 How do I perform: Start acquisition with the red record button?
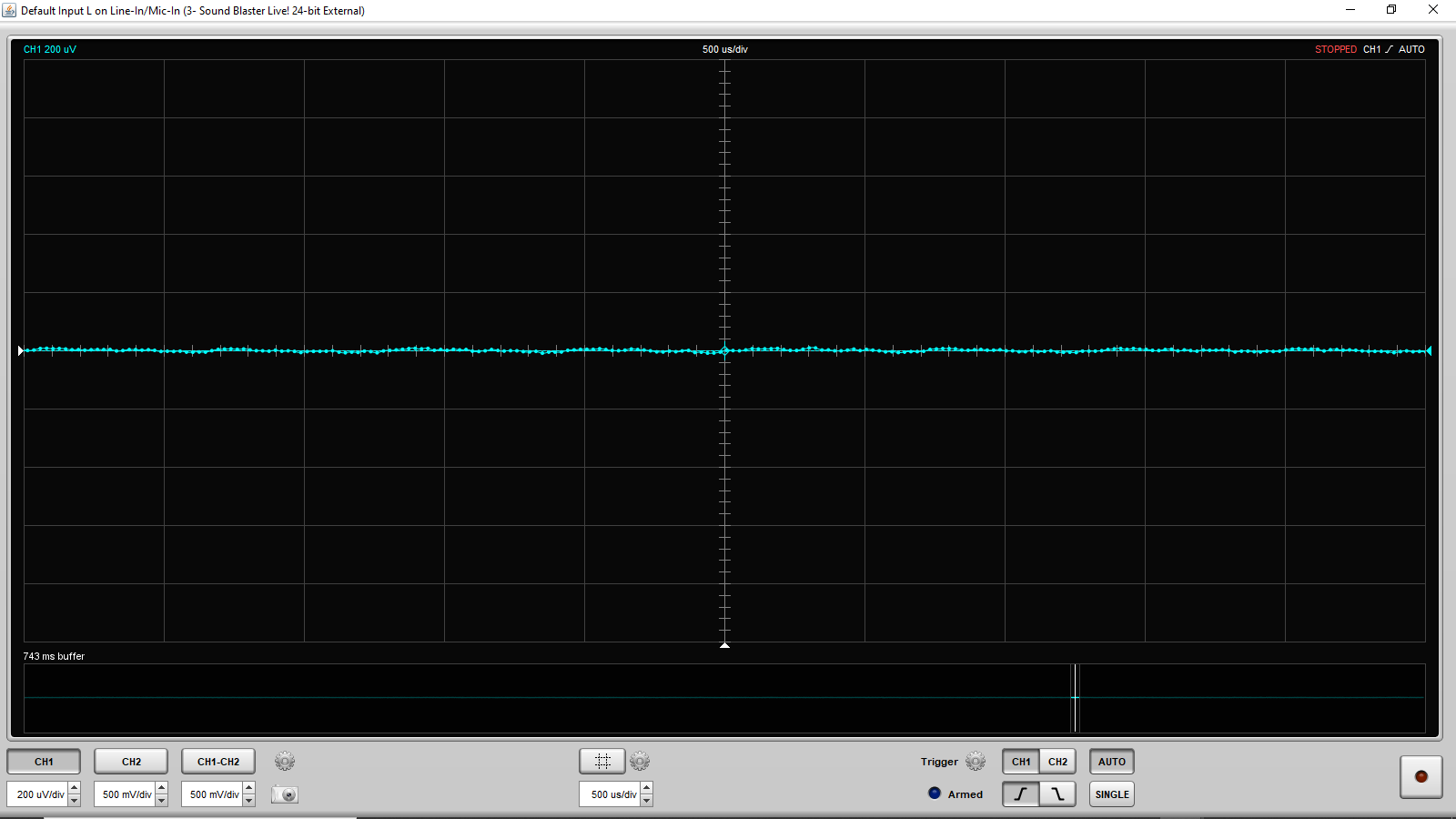[x=1421, y=777]
